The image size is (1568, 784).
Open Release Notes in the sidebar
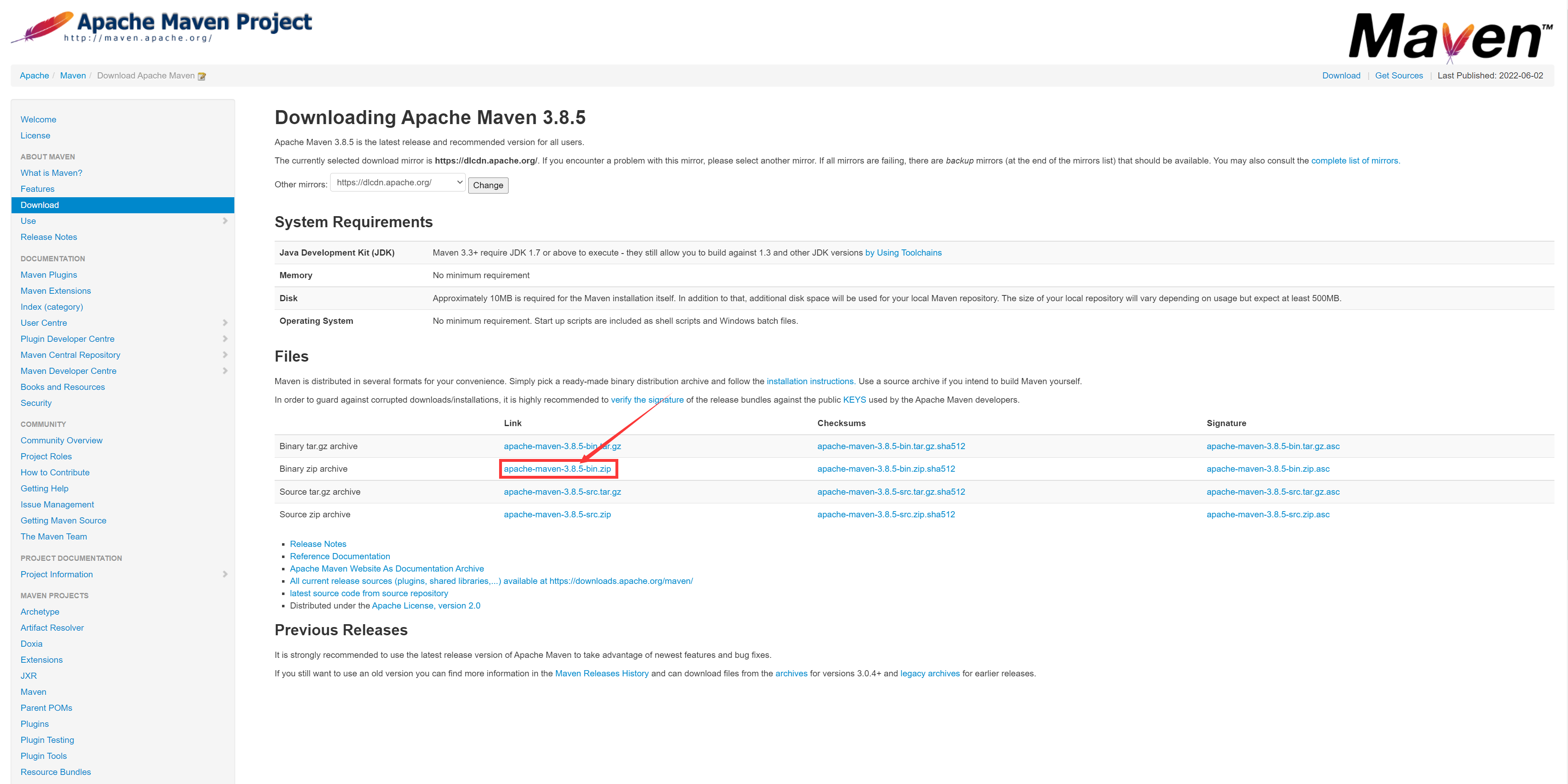(x=49, y=237)
